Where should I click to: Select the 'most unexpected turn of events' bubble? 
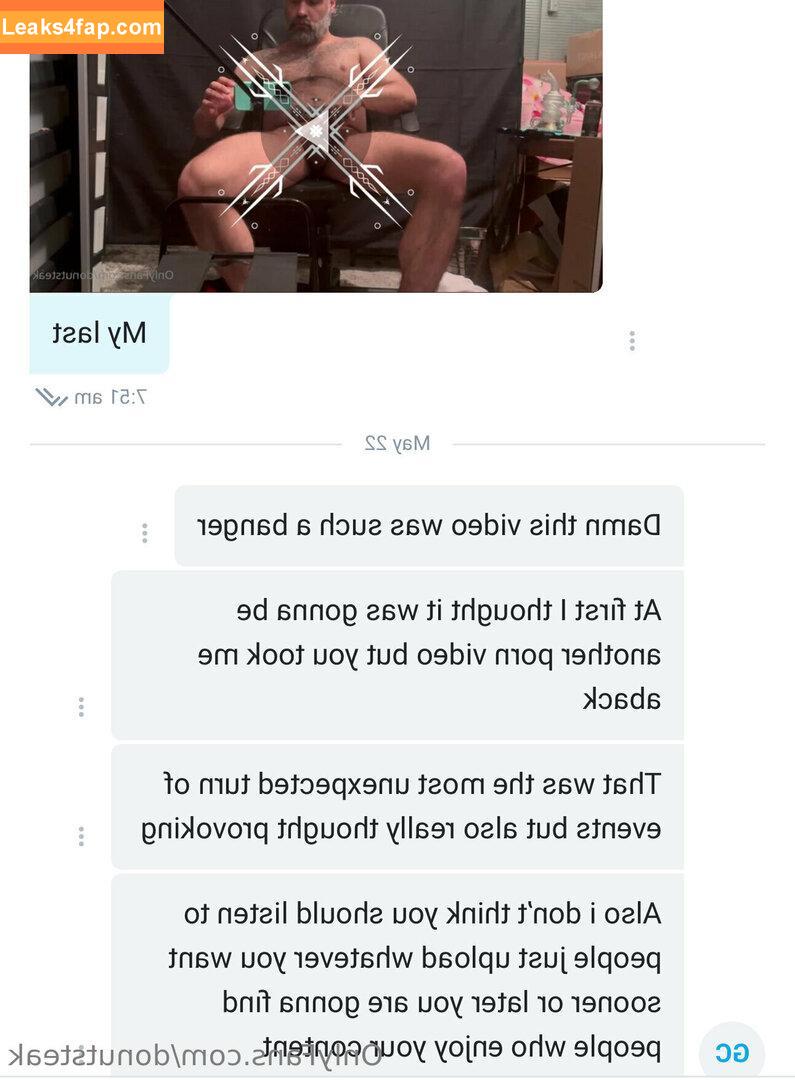pos(398,807)
